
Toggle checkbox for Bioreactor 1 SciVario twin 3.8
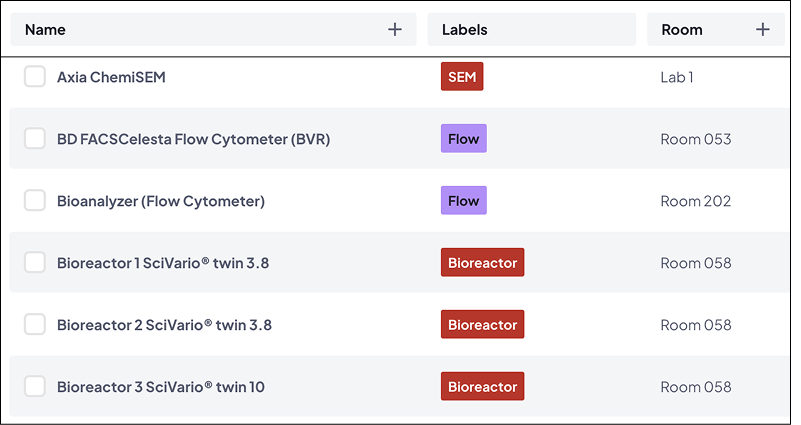[35, 263]
